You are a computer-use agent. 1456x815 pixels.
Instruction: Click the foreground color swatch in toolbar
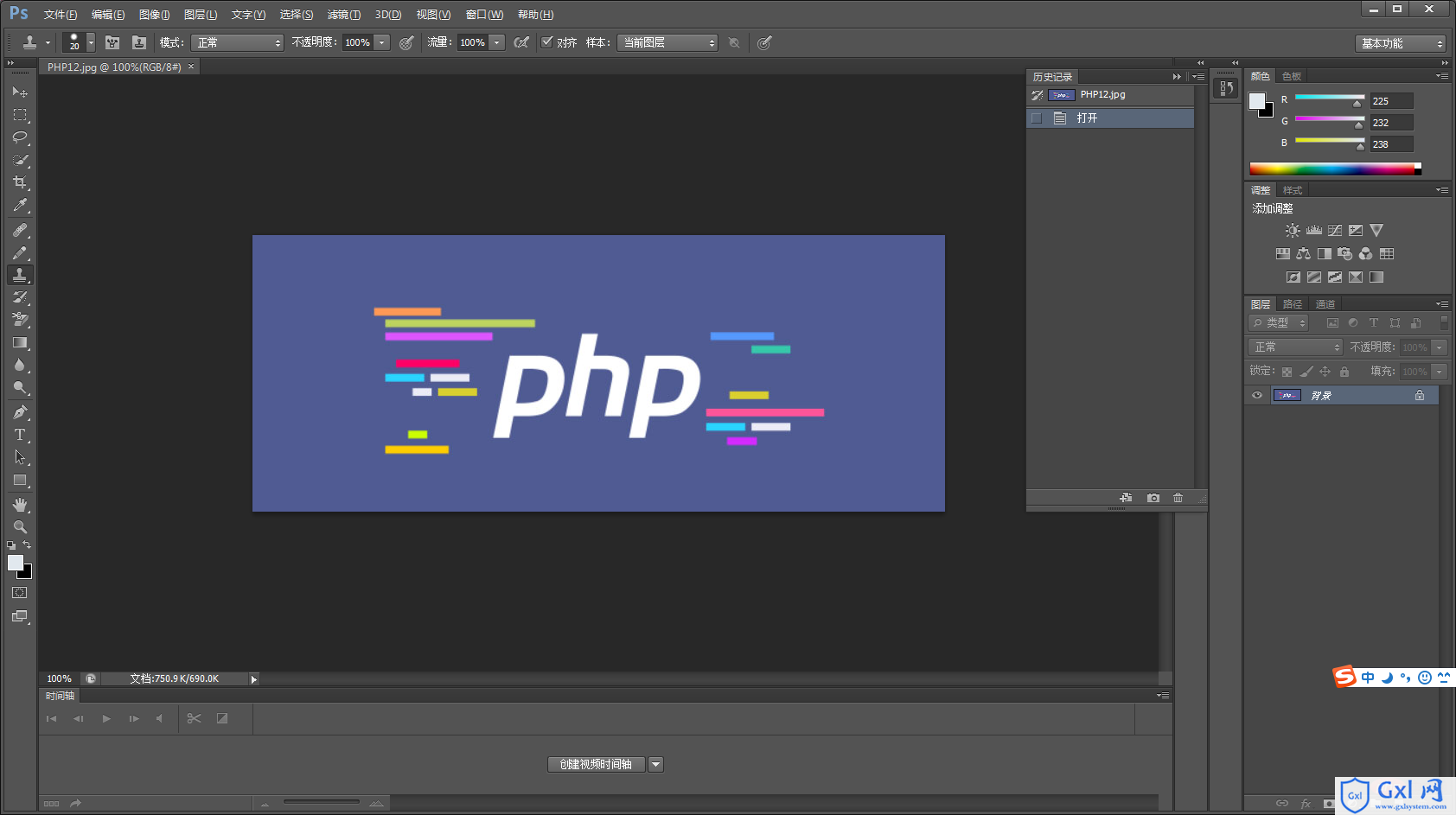pyautogui.click(x=15, y=563)
